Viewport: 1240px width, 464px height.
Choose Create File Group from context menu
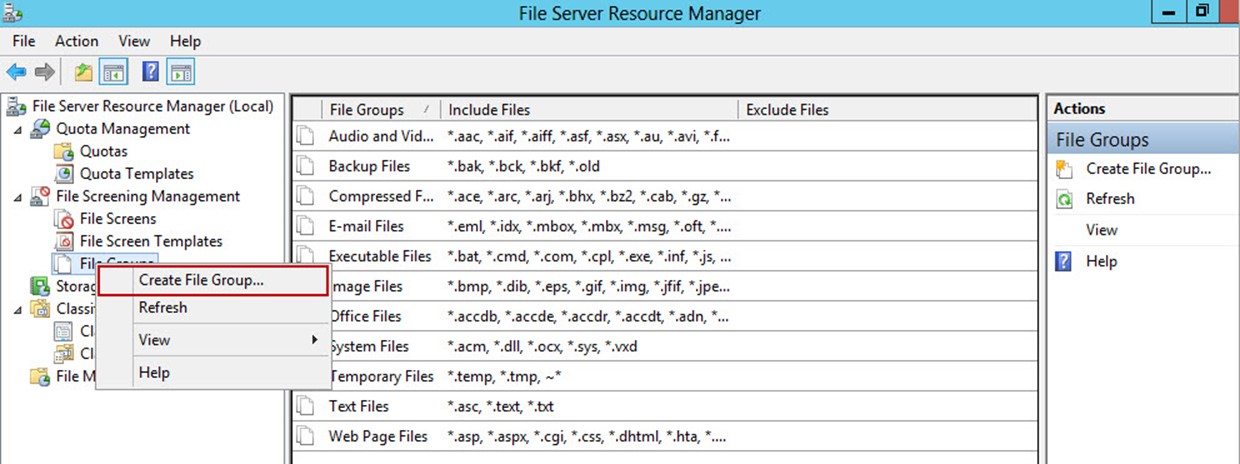pyautogui.click(x=201, y=280)
